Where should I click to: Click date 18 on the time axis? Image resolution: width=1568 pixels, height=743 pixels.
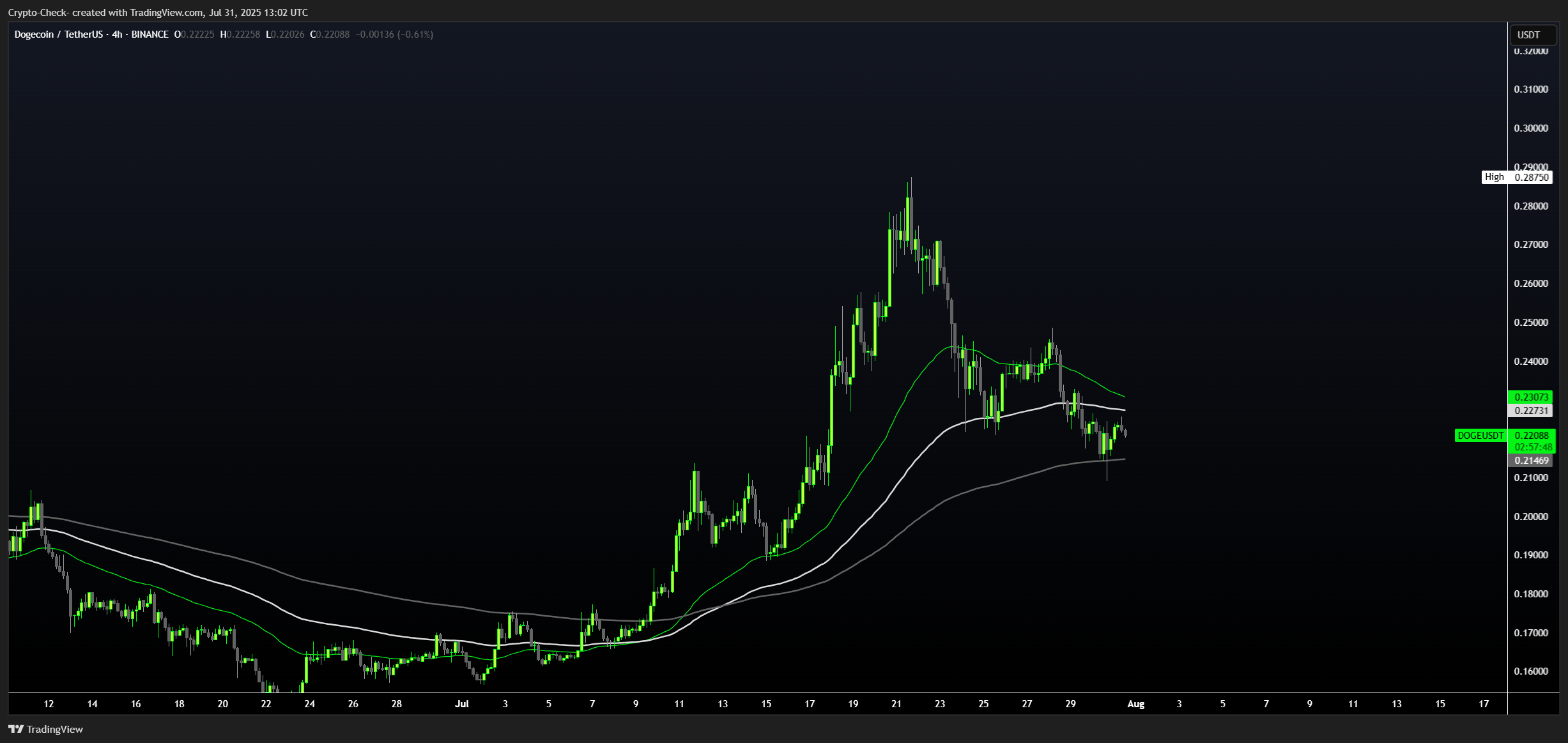179,703
